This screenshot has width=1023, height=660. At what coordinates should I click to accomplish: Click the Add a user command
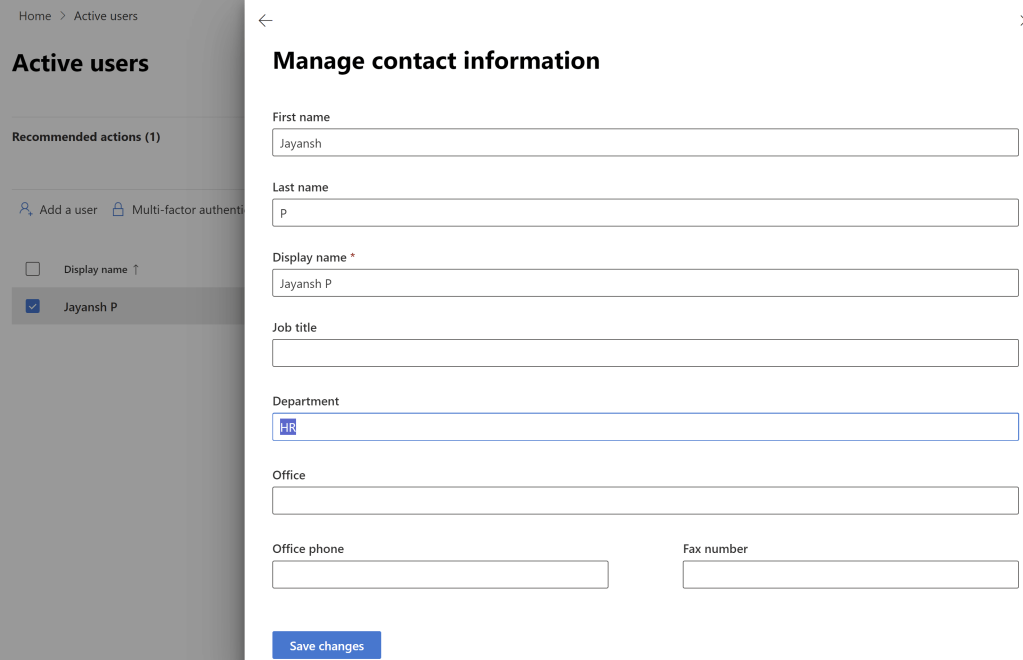click(x=68, y=210)
